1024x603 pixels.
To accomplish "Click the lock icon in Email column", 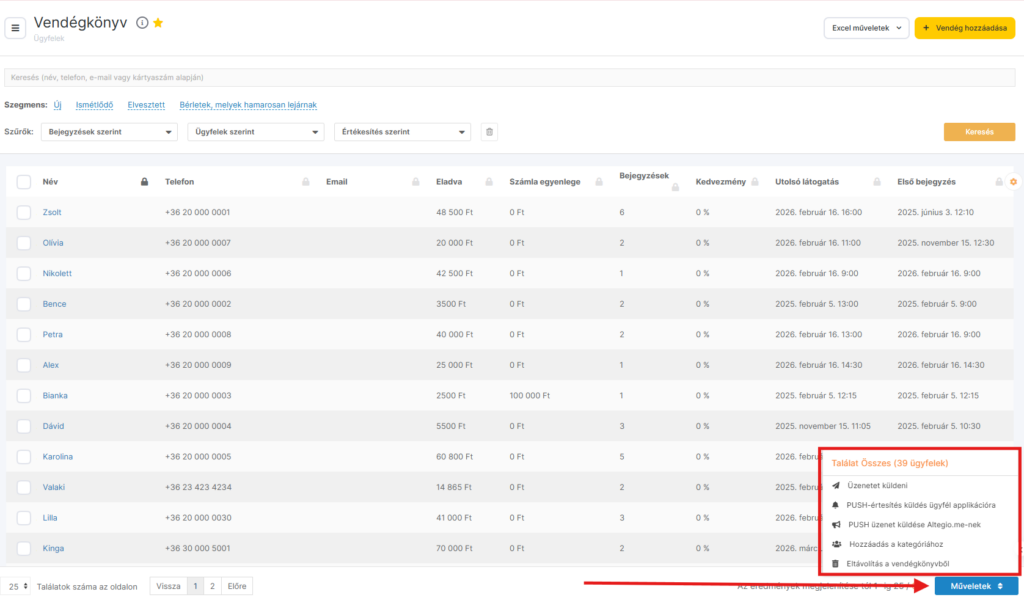I will coord(415,182).
